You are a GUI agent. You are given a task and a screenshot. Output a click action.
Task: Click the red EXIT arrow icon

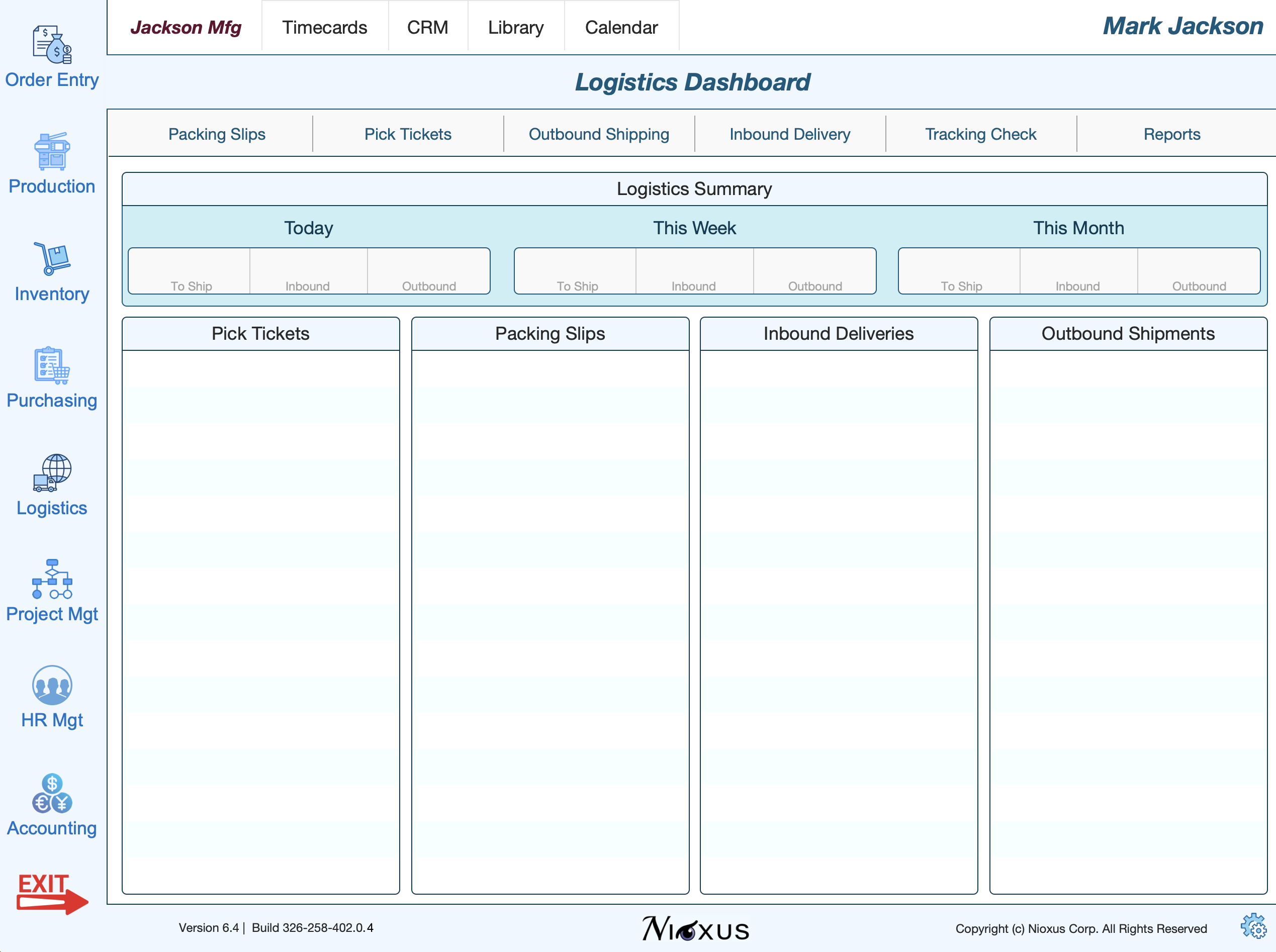52,893
